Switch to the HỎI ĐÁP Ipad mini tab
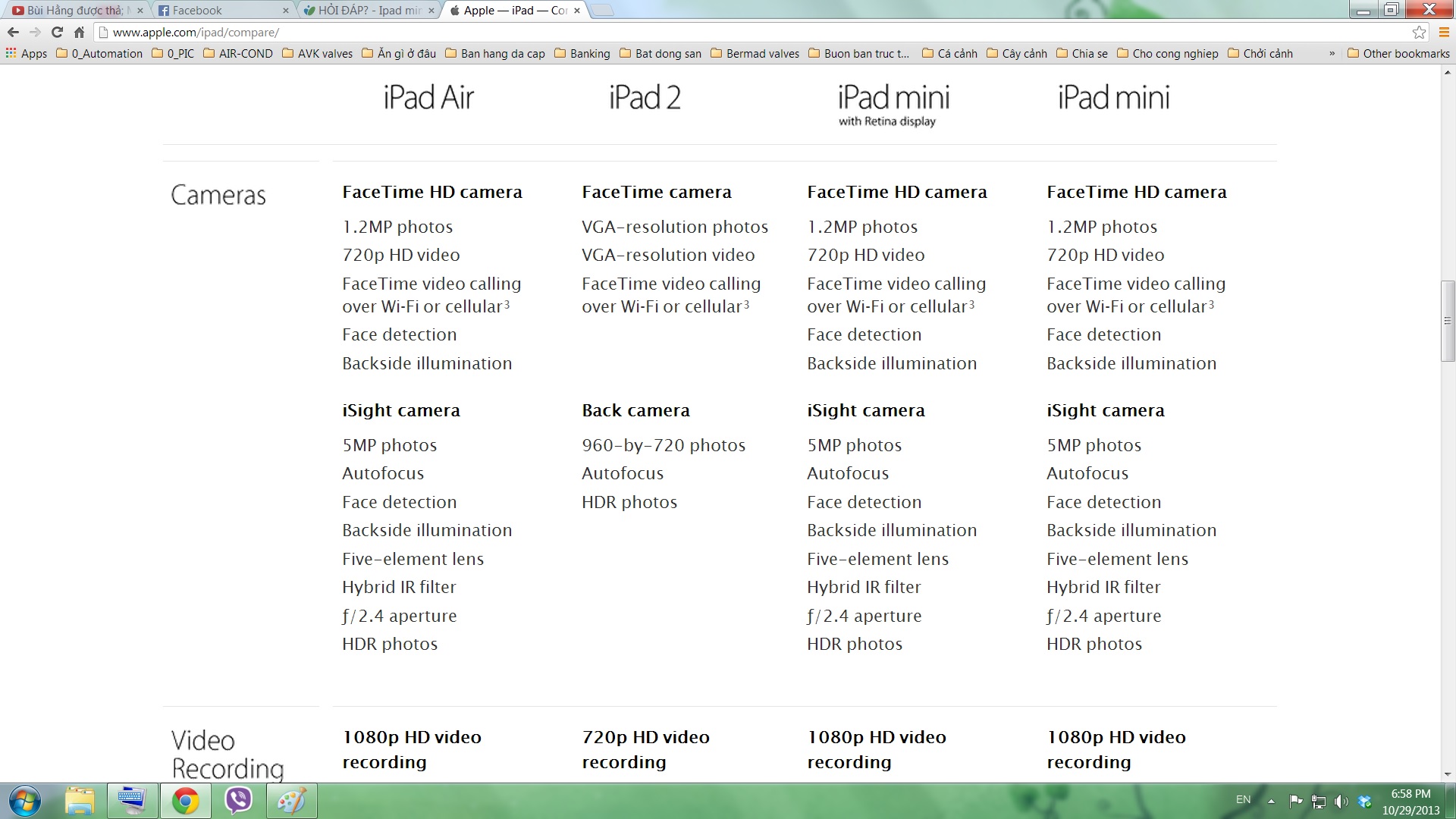The image size is (1456, 819). (367, 11)
